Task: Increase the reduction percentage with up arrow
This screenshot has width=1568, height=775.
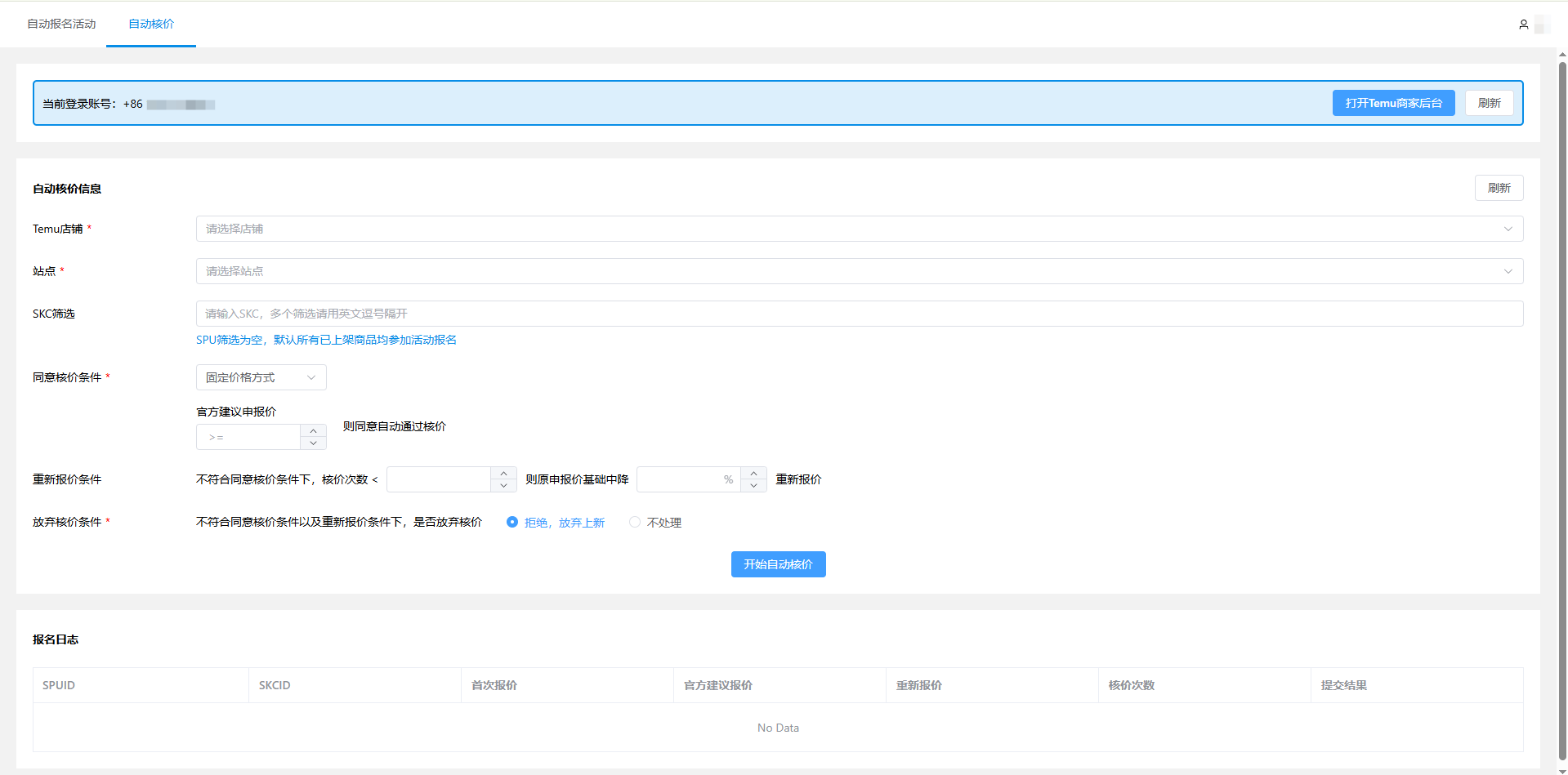Action: (x=753, y=473)
